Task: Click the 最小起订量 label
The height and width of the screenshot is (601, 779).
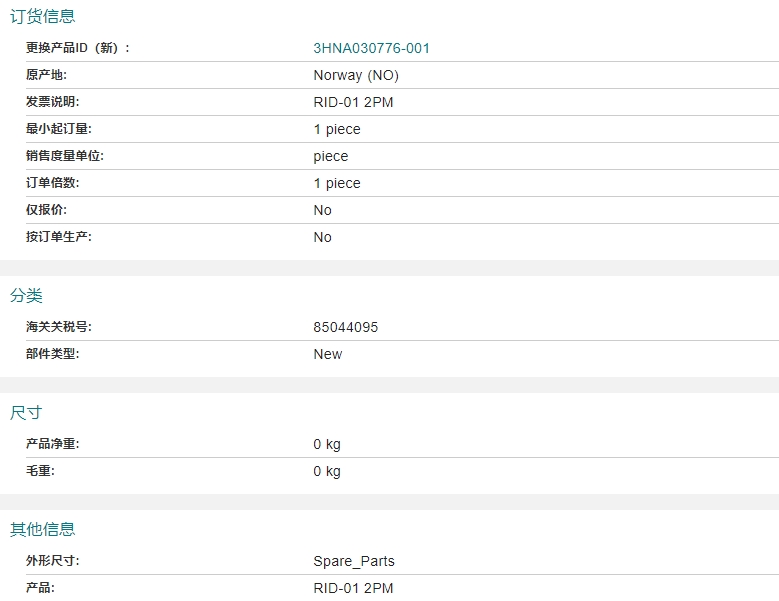Action: click(58, 129)
